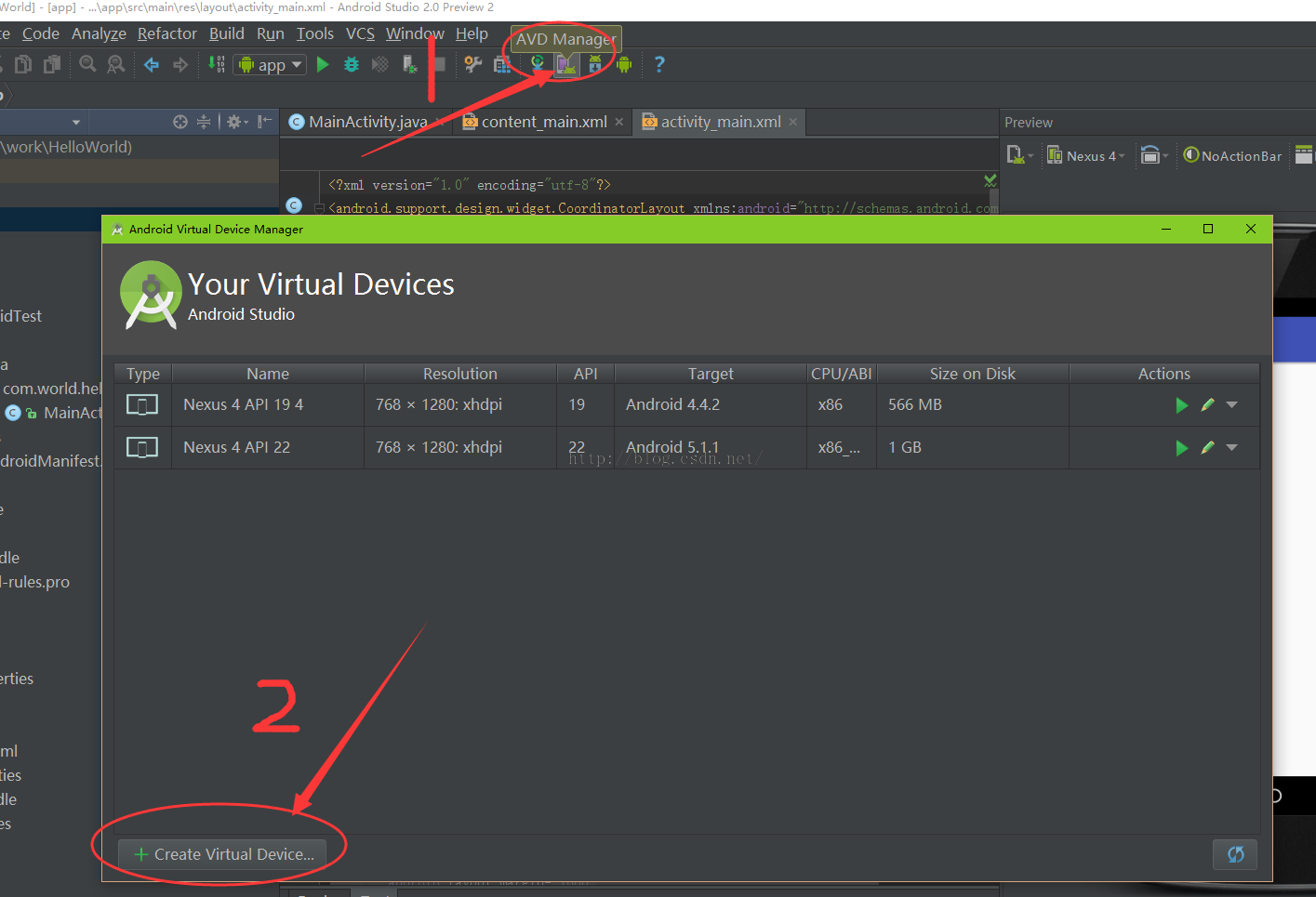1316x897 pixels.
Task: Open orientation dropdown in Preview toolbar
Action: pos(1154,156)
